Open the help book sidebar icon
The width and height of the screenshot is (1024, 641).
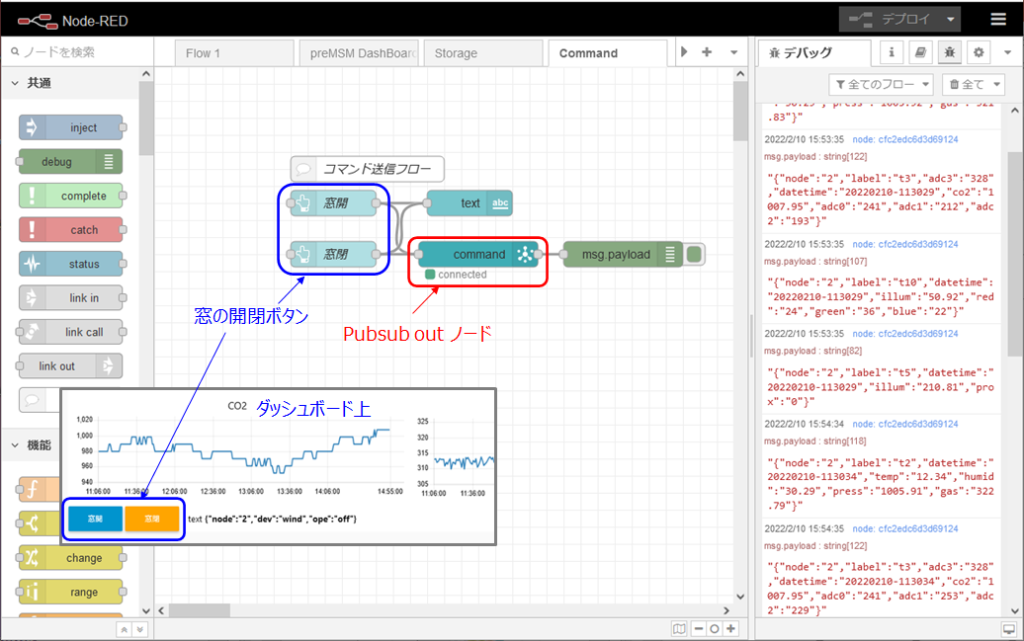921,53
